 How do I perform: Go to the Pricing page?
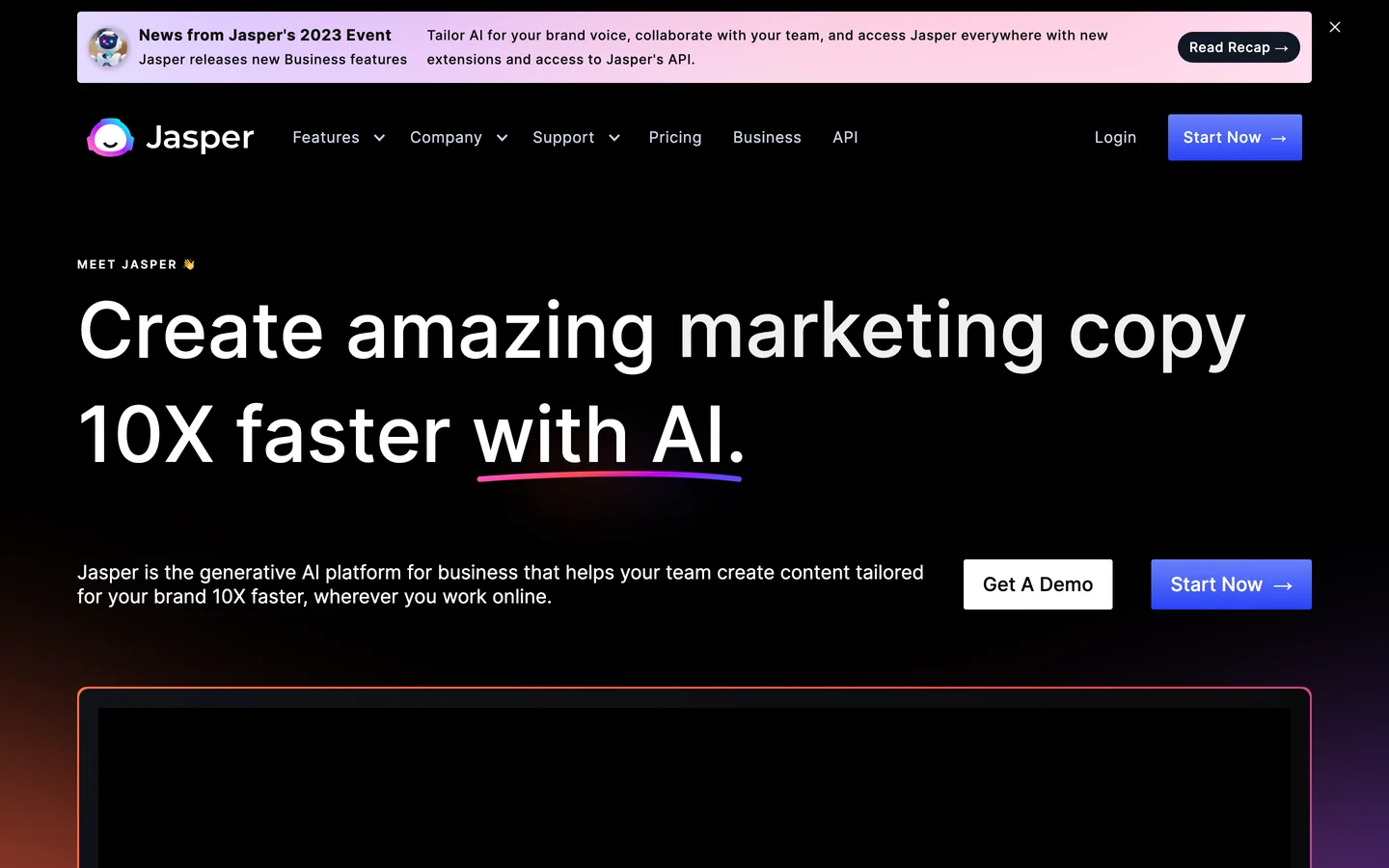click(675, 137)
